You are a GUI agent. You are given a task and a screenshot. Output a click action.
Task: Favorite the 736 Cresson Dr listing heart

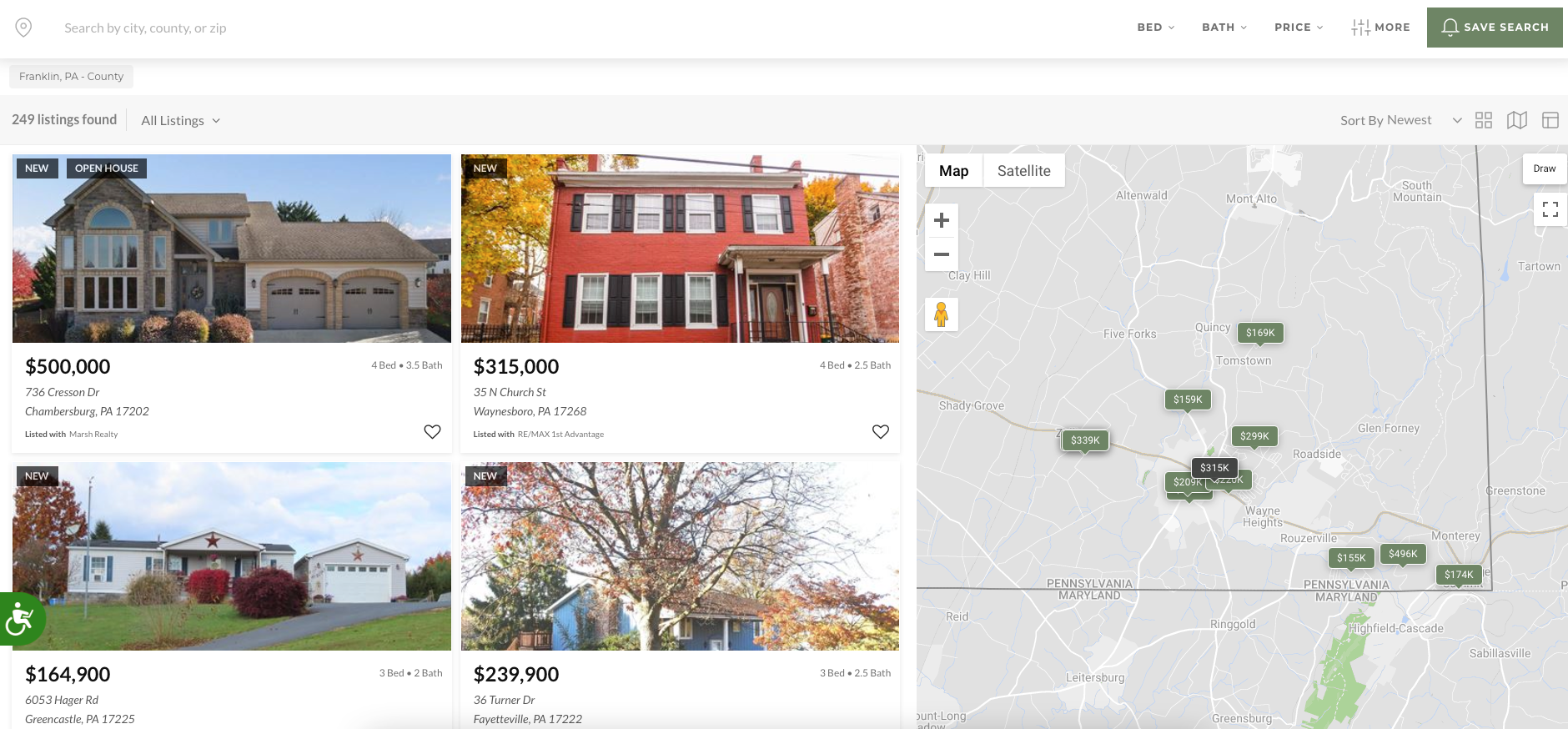pyautogui.click(x=432, y=431)
